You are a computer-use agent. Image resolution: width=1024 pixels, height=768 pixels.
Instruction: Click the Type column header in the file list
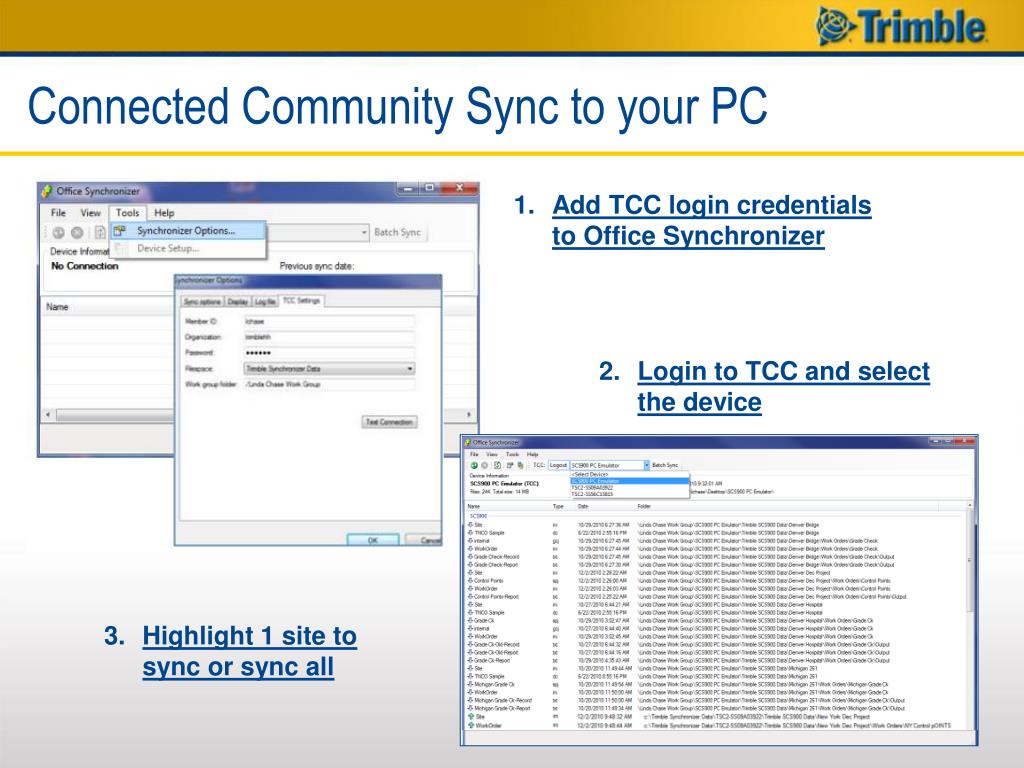click(x=558, y=506)
